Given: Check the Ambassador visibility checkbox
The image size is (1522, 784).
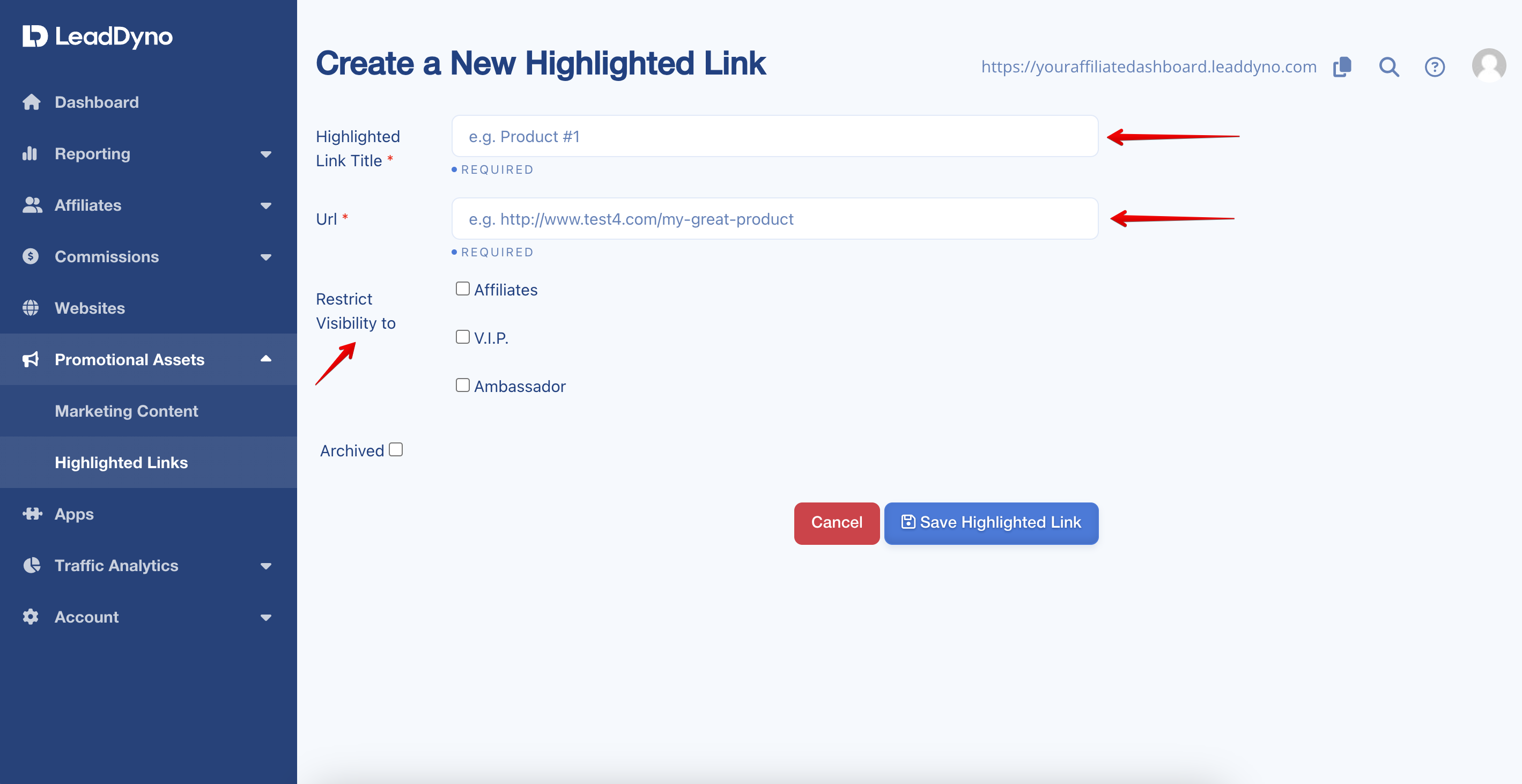Looking at the screenshot, I should tap(463, 385).
